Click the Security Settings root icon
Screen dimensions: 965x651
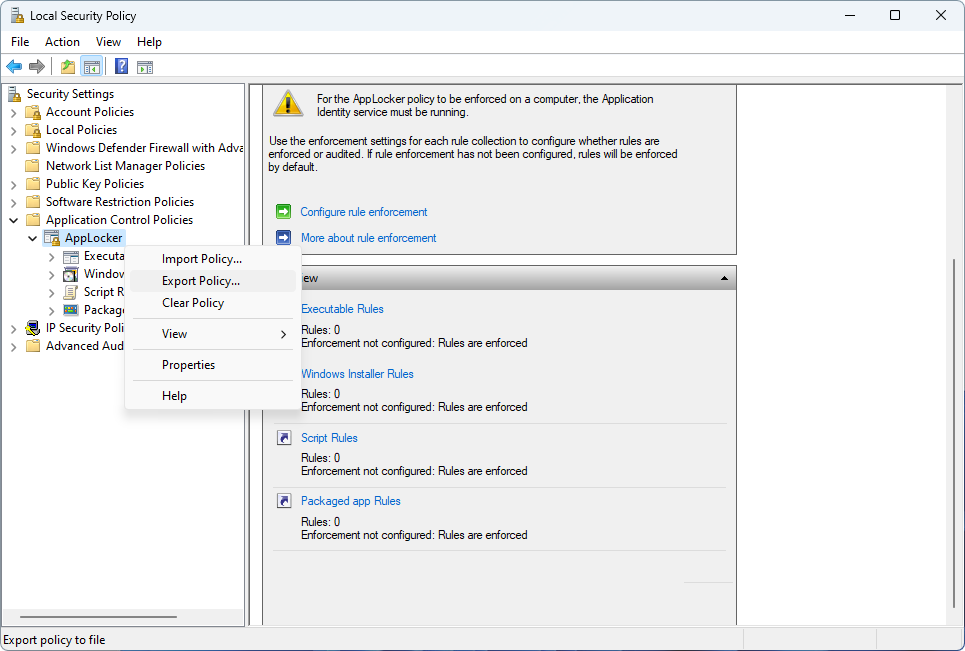click(x=15, y=94)
